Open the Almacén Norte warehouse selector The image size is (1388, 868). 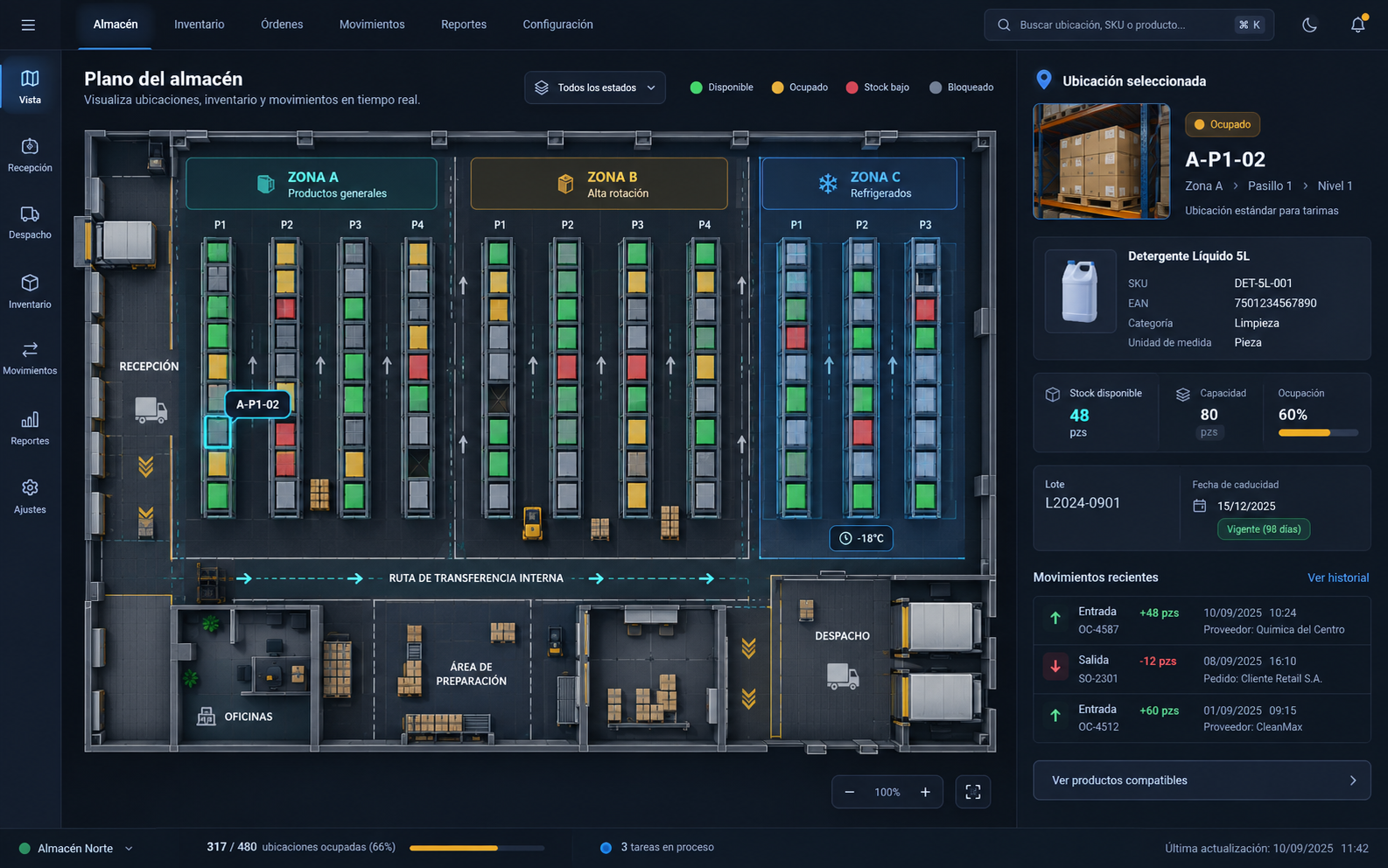(x=76, y=848)
